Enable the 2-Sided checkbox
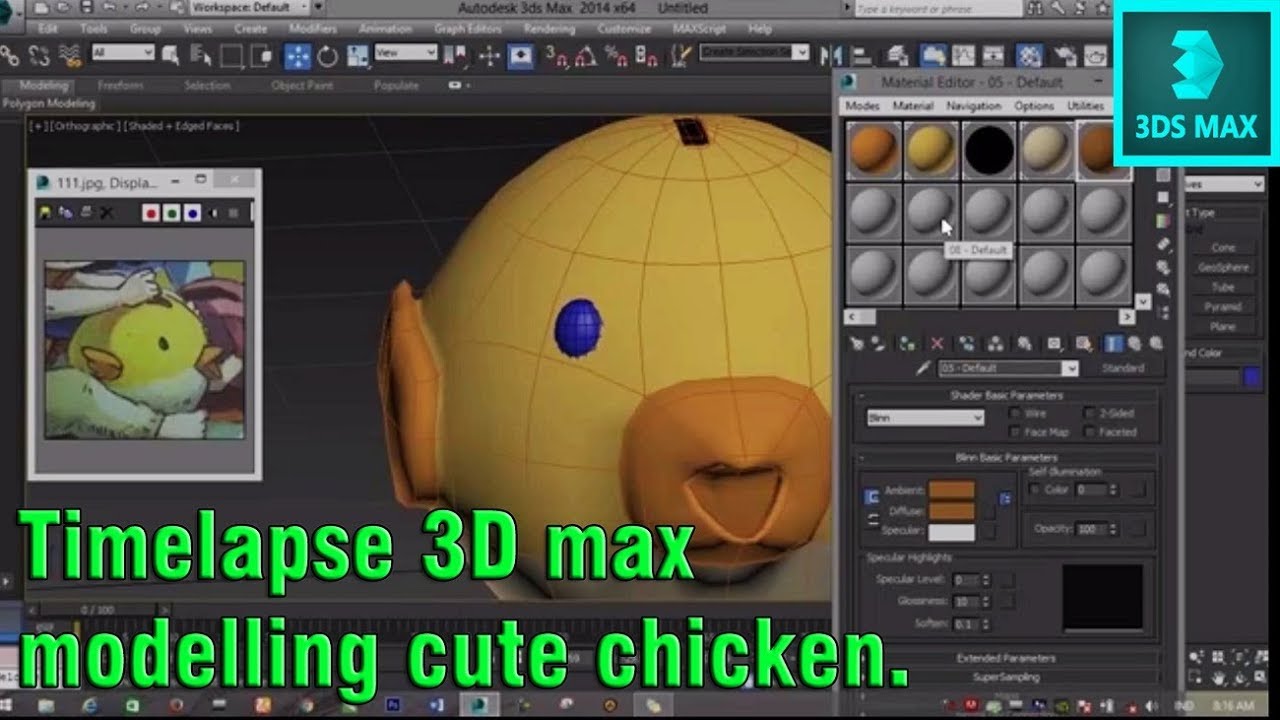This screenshot has height=720, width=1280. point(1089,413)
